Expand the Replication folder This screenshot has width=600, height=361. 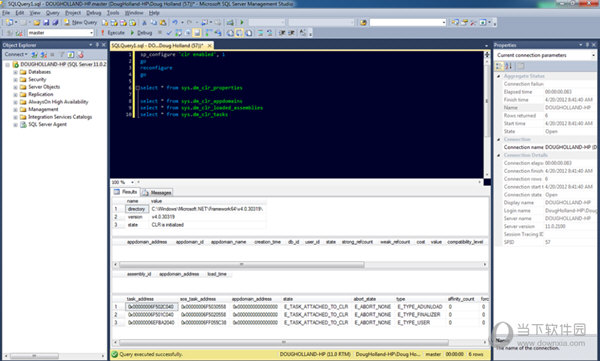[x=15, y=95]
